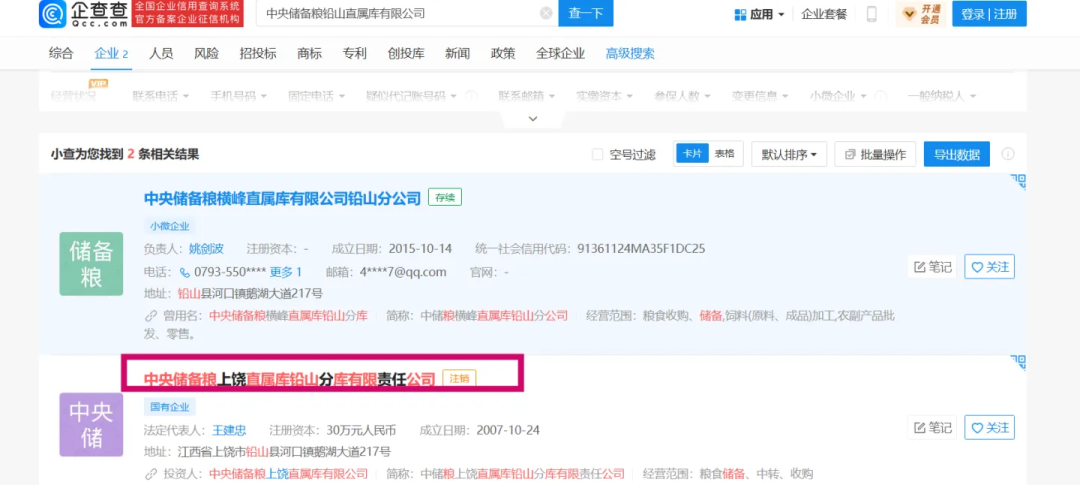The width and height of the screenshot is (1080, 485).
Task: Click the 批量操作 button
Action: (875, 154)
